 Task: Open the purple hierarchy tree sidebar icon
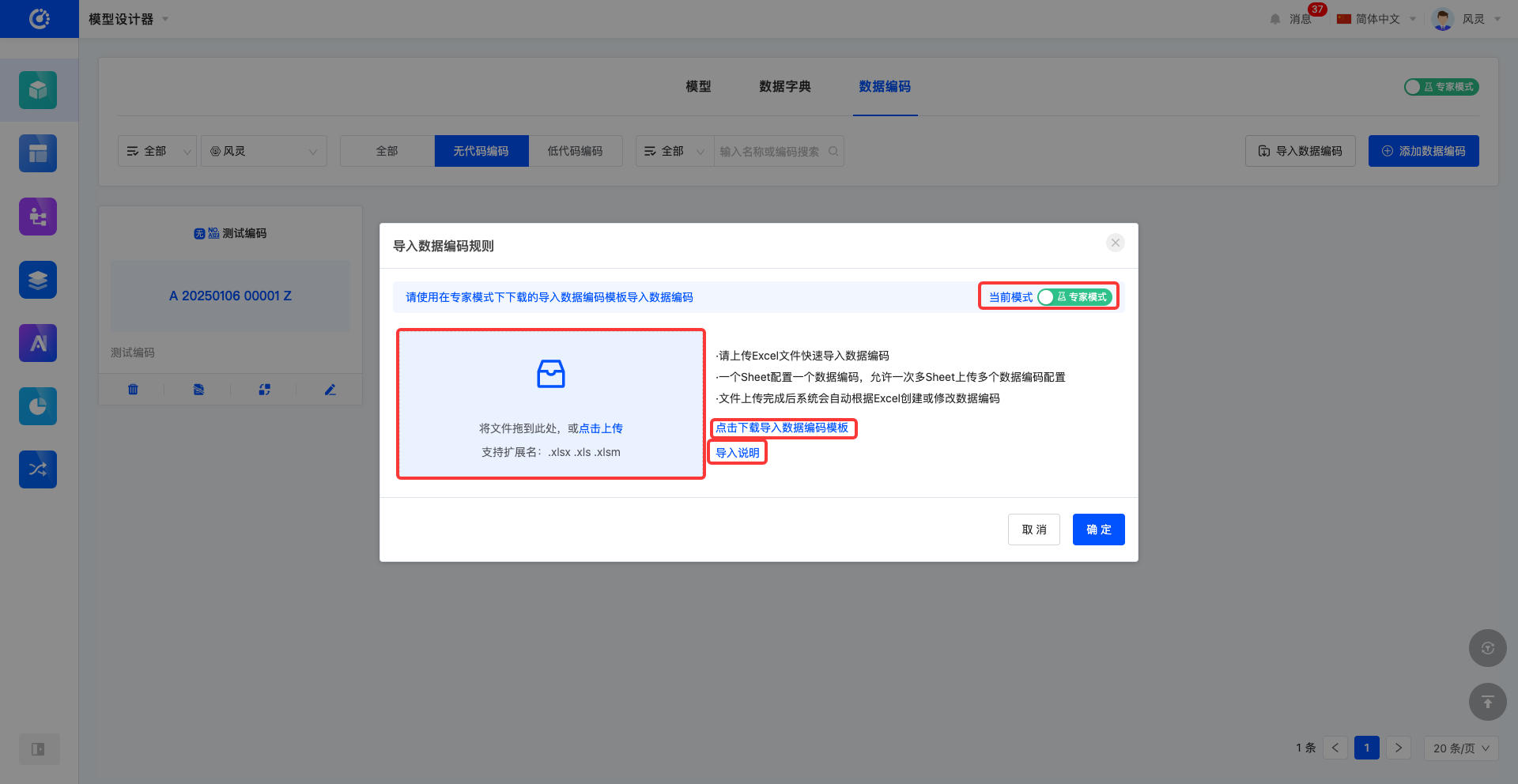[x=38, y=217]
